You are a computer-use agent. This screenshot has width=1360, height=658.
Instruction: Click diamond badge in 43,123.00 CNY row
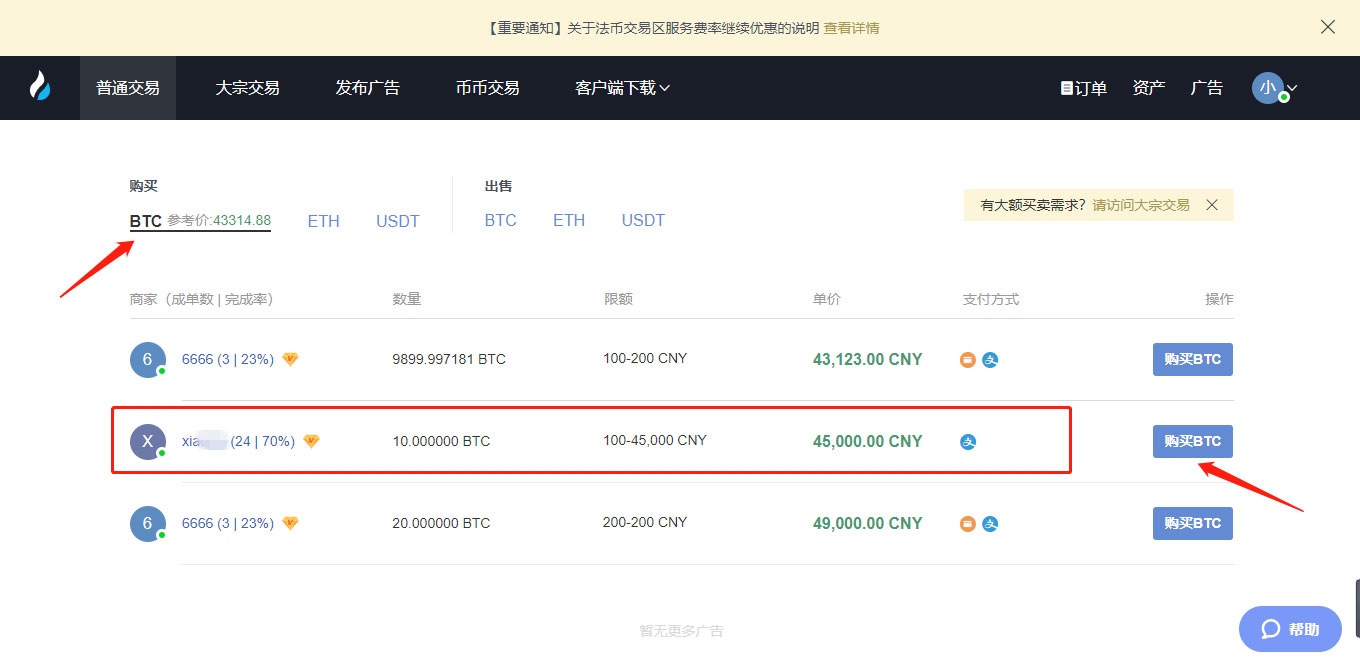tap(290, 359)
